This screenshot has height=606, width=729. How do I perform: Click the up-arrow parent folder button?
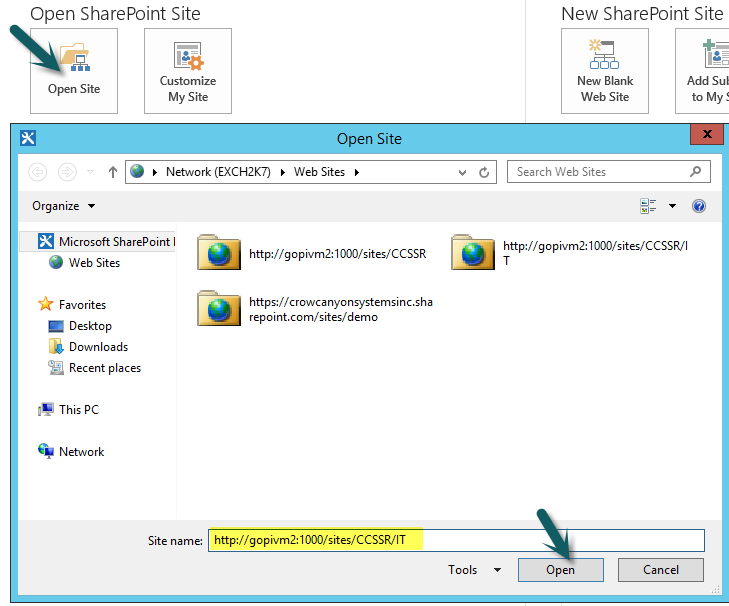pyautogui.click(x=113, y=172)
